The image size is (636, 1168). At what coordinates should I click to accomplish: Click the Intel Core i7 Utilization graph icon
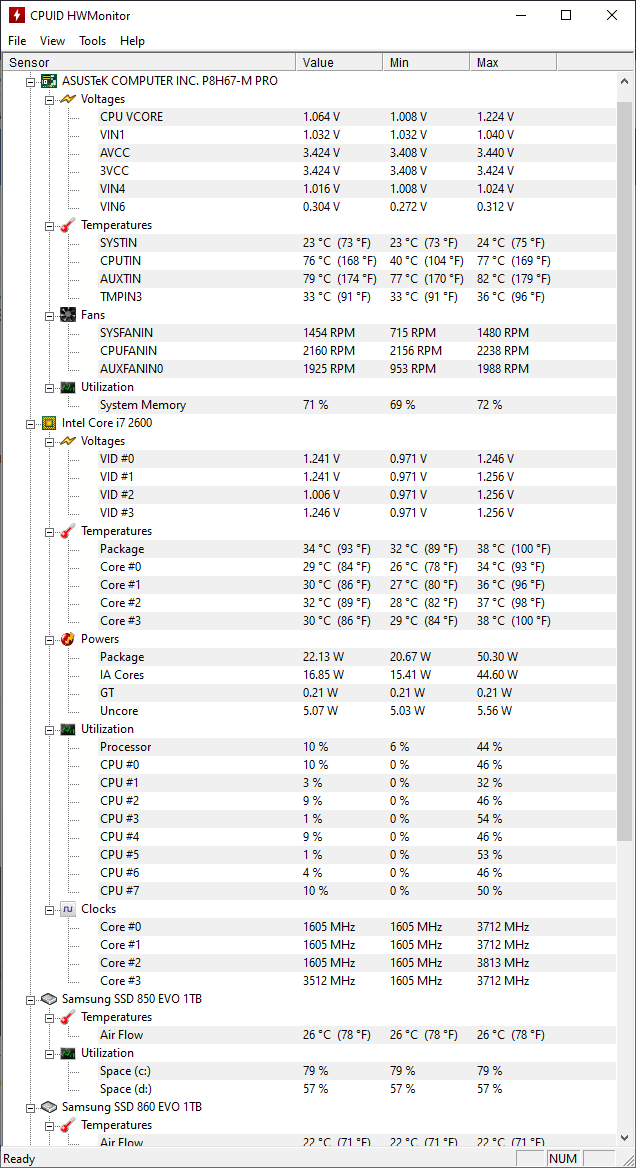tap(68, 729)
